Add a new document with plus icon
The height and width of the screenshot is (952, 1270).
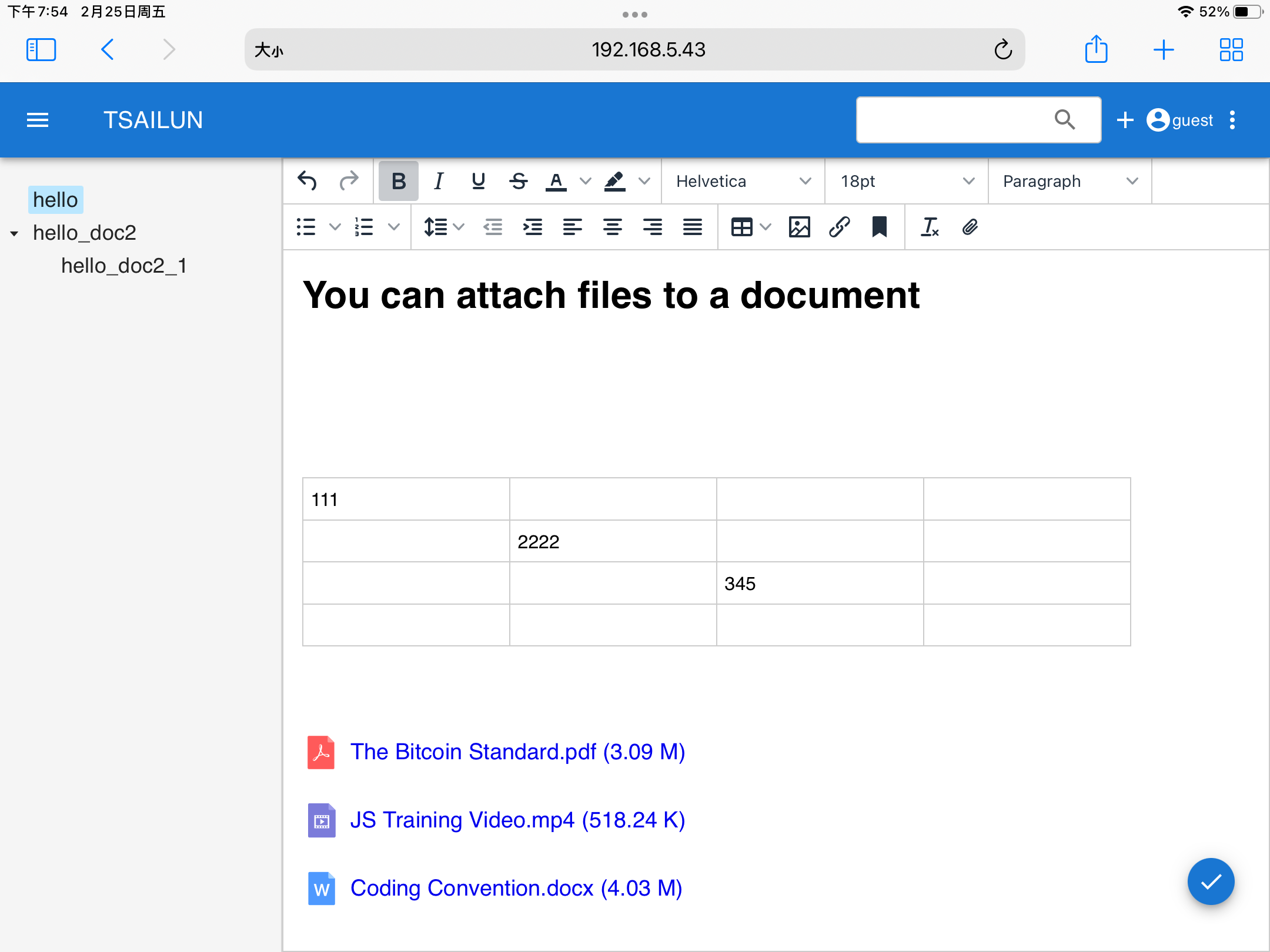coord(1125,120)
